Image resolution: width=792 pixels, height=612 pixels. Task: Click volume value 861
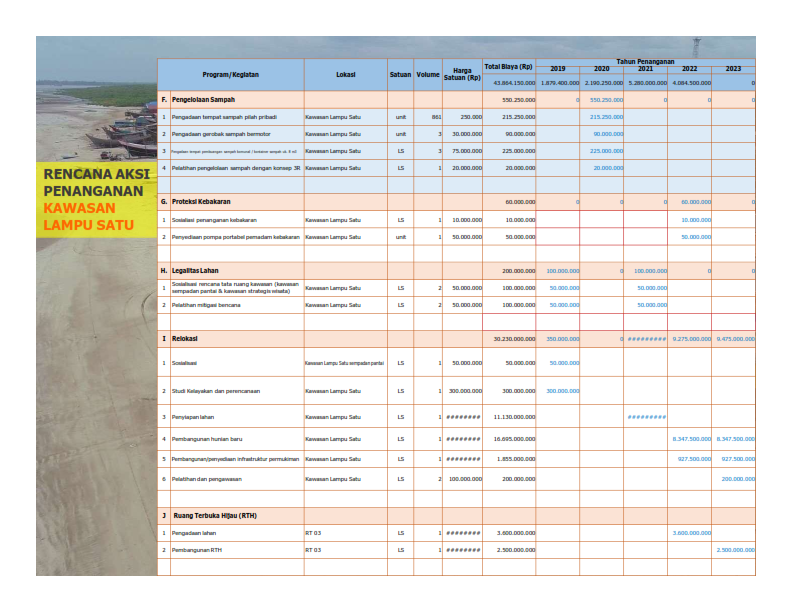[436, 117]
